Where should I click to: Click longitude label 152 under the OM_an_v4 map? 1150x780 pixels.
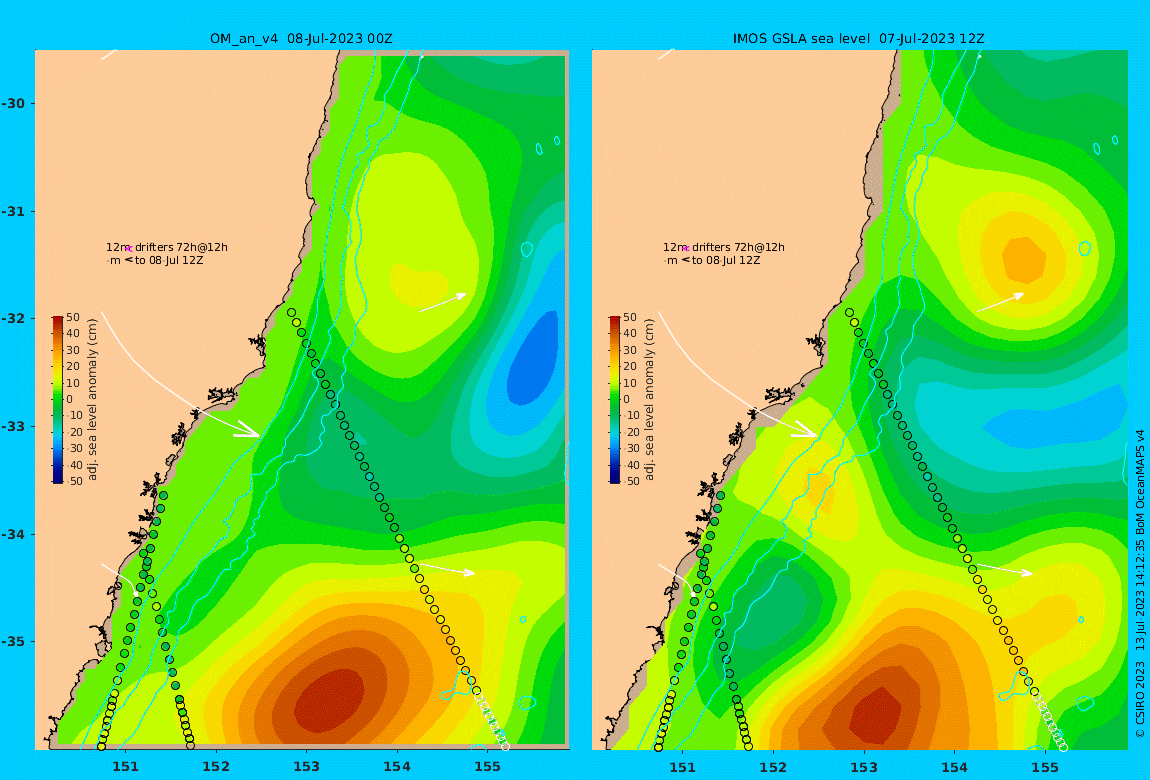point(216,767)
